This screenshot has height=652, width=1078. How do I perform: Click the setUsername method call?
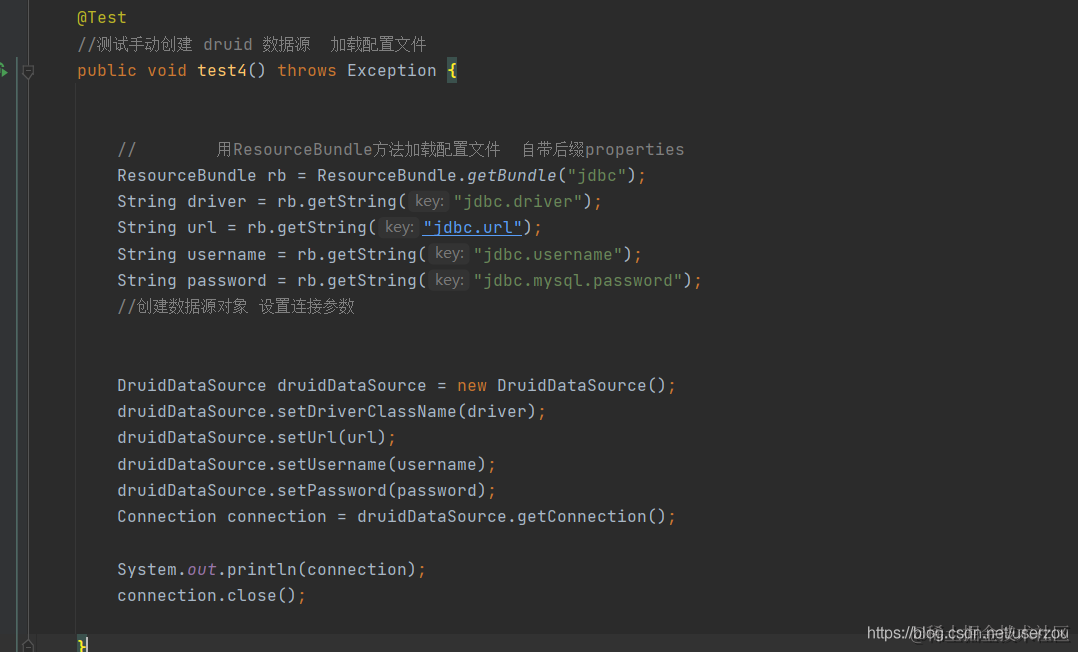point(332,465)
